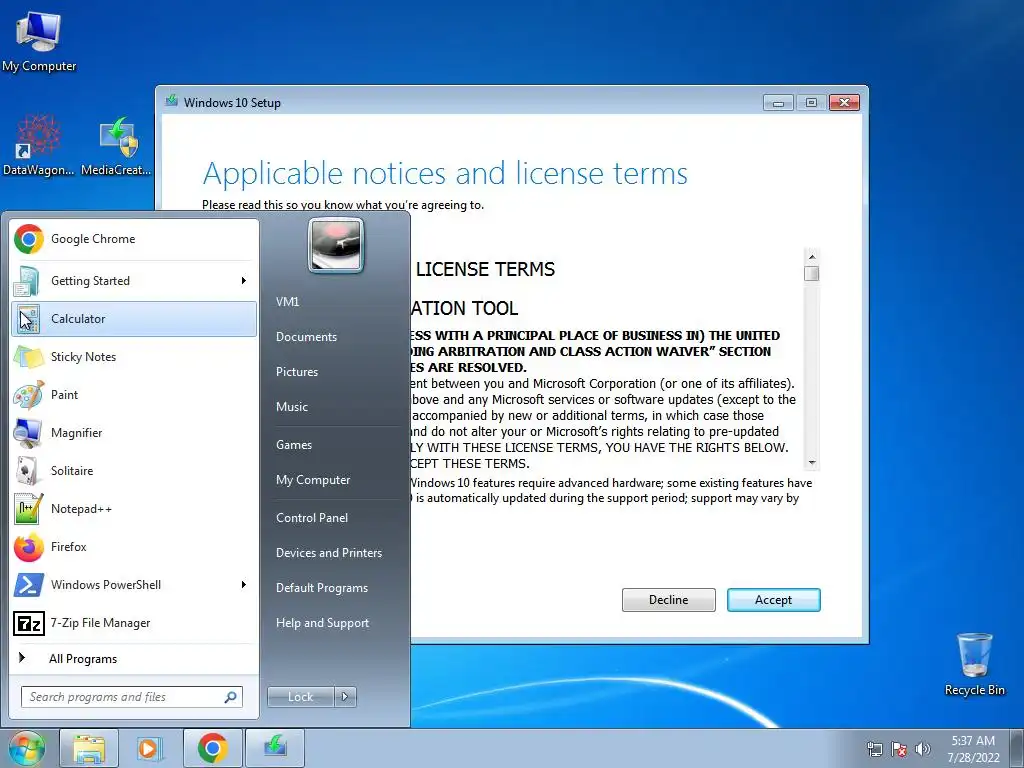Viewport: 1024px width, 768px height.
Task: Open Magnifier from the Start menu
Action: point(134,432)
